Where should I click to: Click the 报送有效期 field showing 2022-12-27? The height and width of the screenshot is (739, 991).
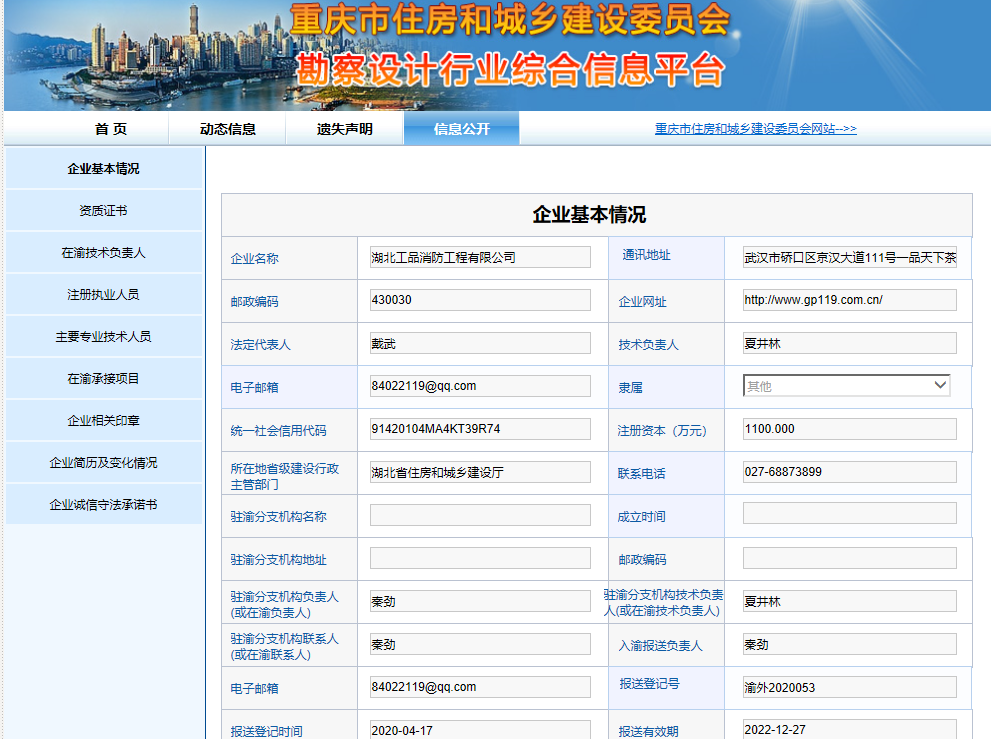849,729
